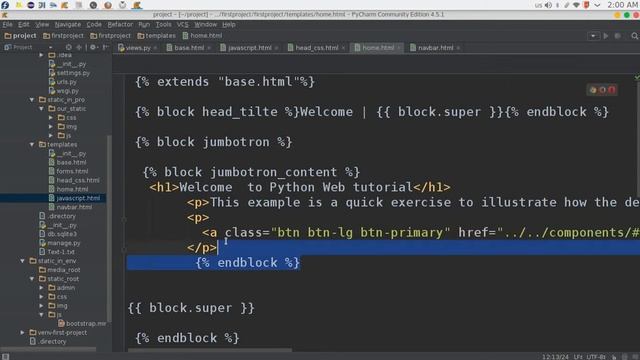Screen dimensions: 640x360
Task: Click the Hide Project panel icon
Action: 105,47
